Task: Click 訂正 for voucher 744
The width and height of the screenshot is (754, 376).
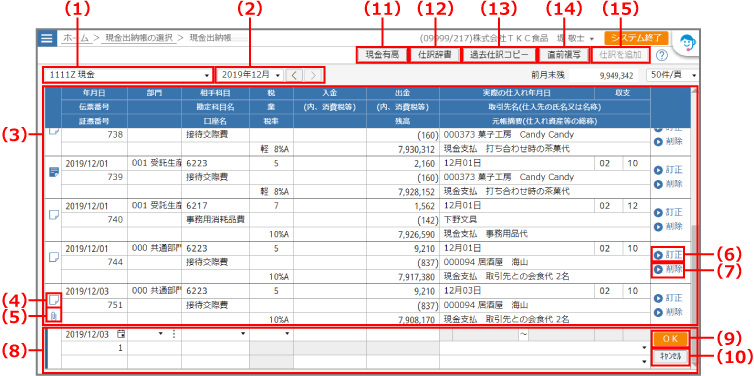Action: point(668,254)
